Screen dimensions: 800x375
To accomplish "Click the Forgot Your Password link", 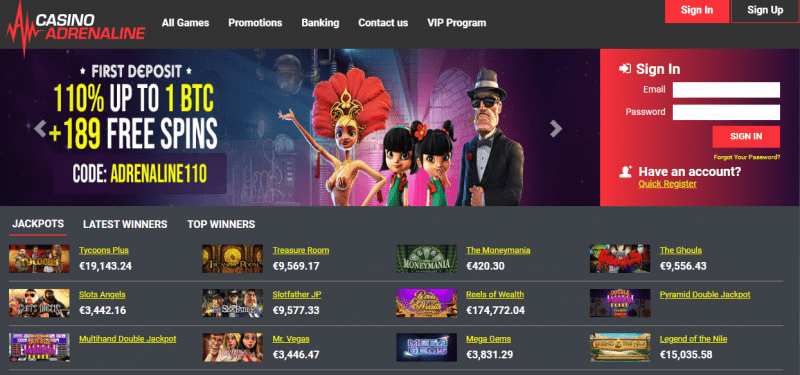I will point(746,157).
